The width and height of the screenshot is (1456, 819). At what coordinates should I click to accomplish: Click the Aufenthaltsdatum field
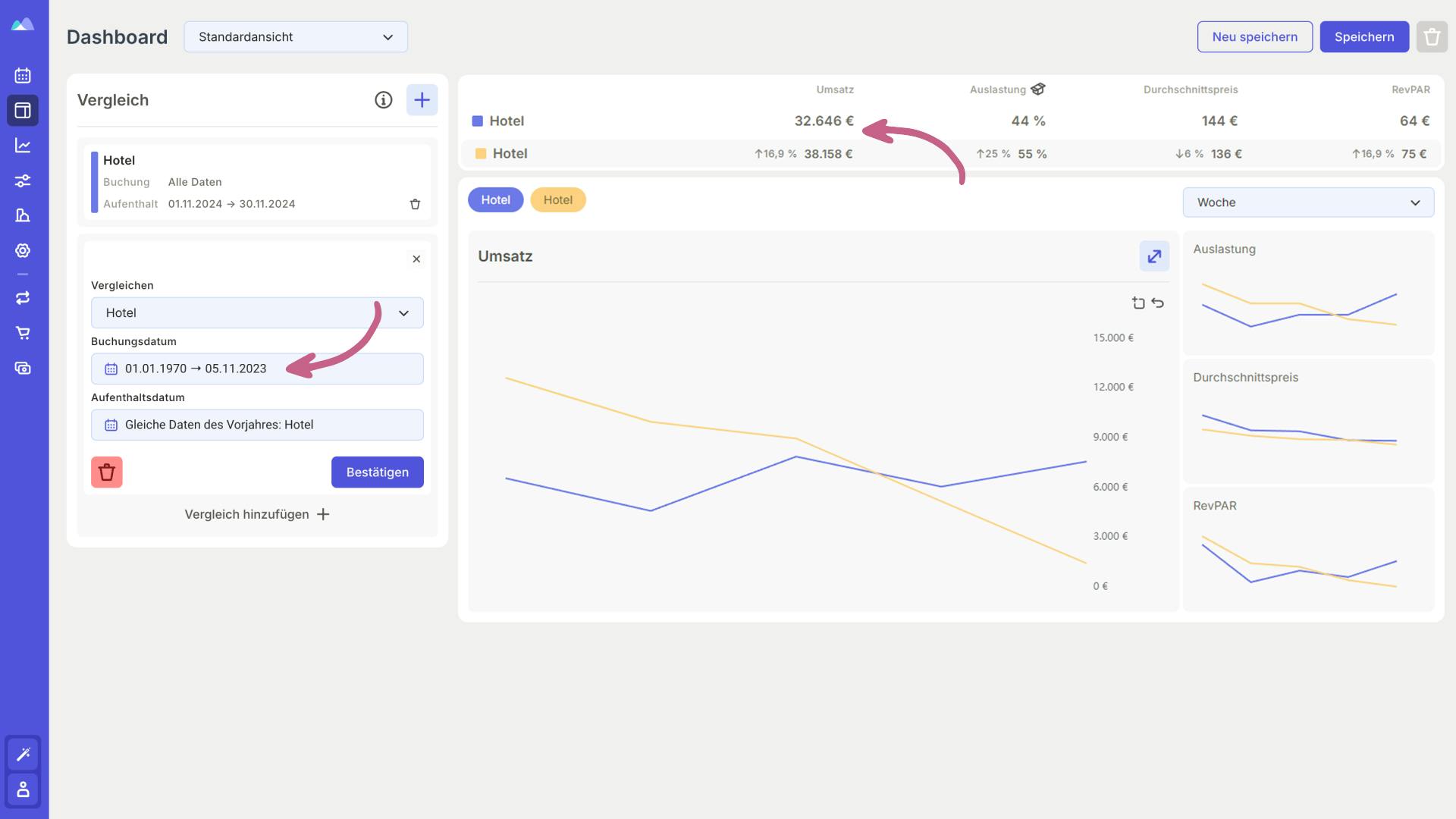[257, 425]
